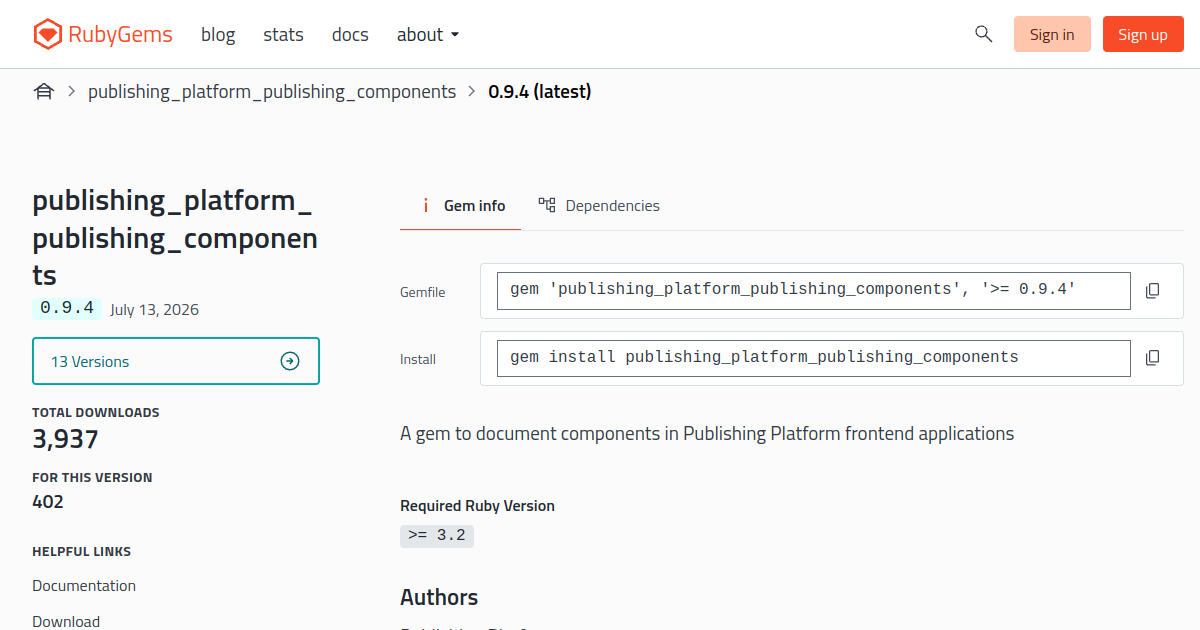Image resolution: width=1200 pixels, height=630 pixels.
Task: Click the Dependencies tab tree icon
Action: click(x=547, y=205)
